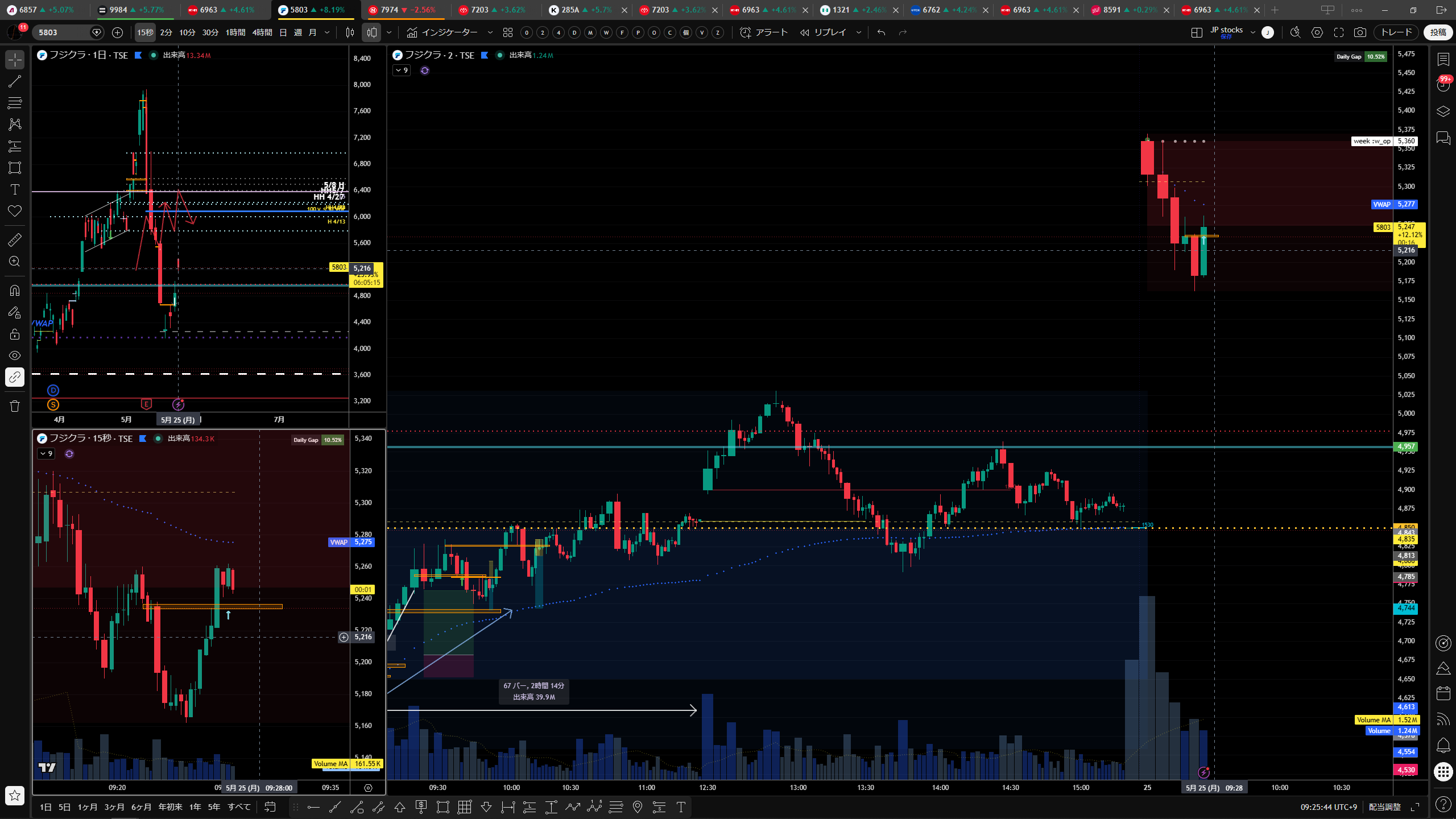The image size is (1456, 819).
Task: Open the インジケーター indicators button
Action: click(442, 32)
